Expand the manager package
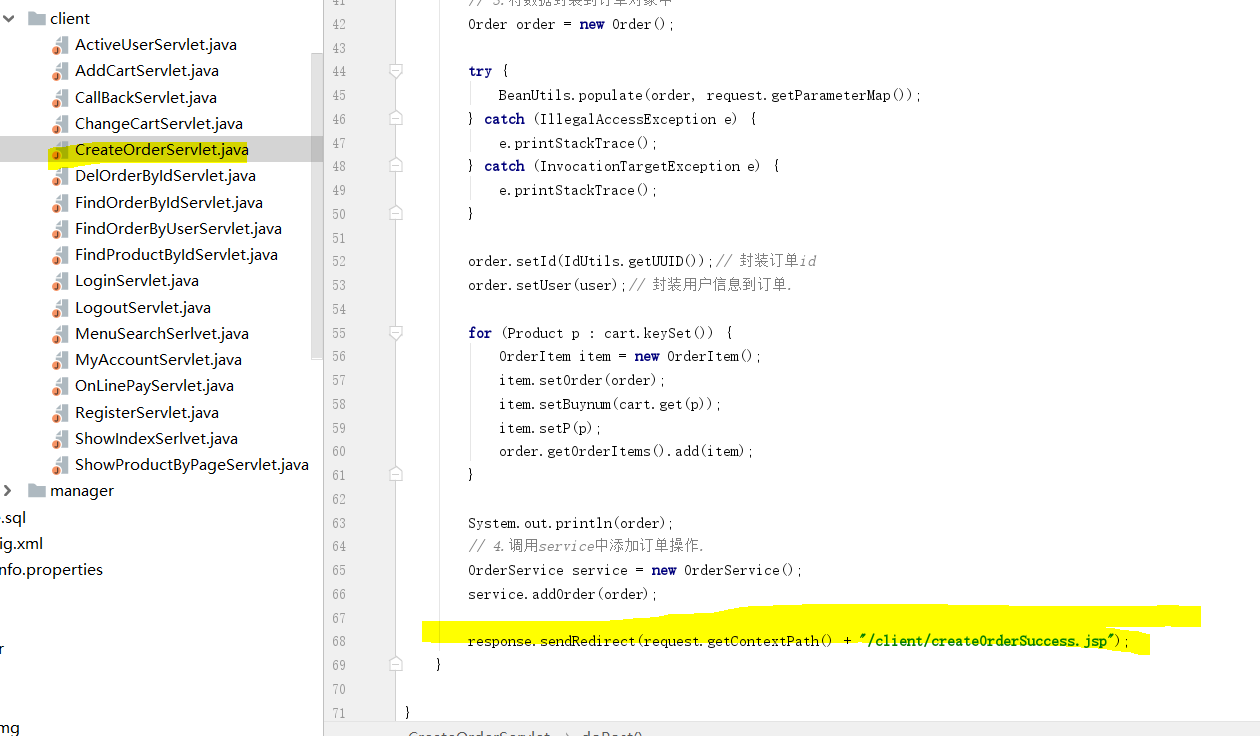 8,490
